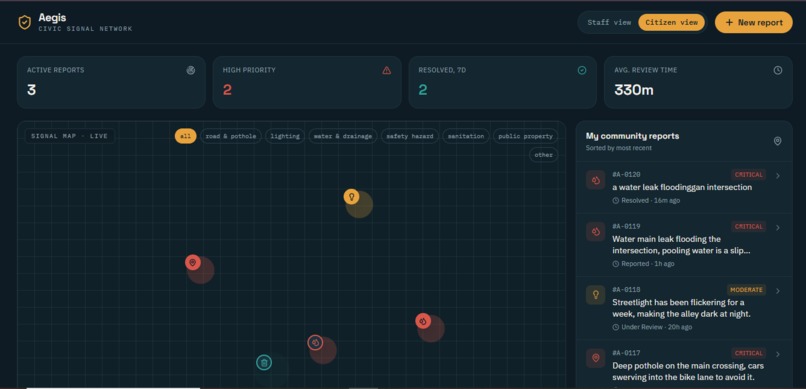Filter map by sanitation
This screenshot has width=806, height=389.
[466, 136]
